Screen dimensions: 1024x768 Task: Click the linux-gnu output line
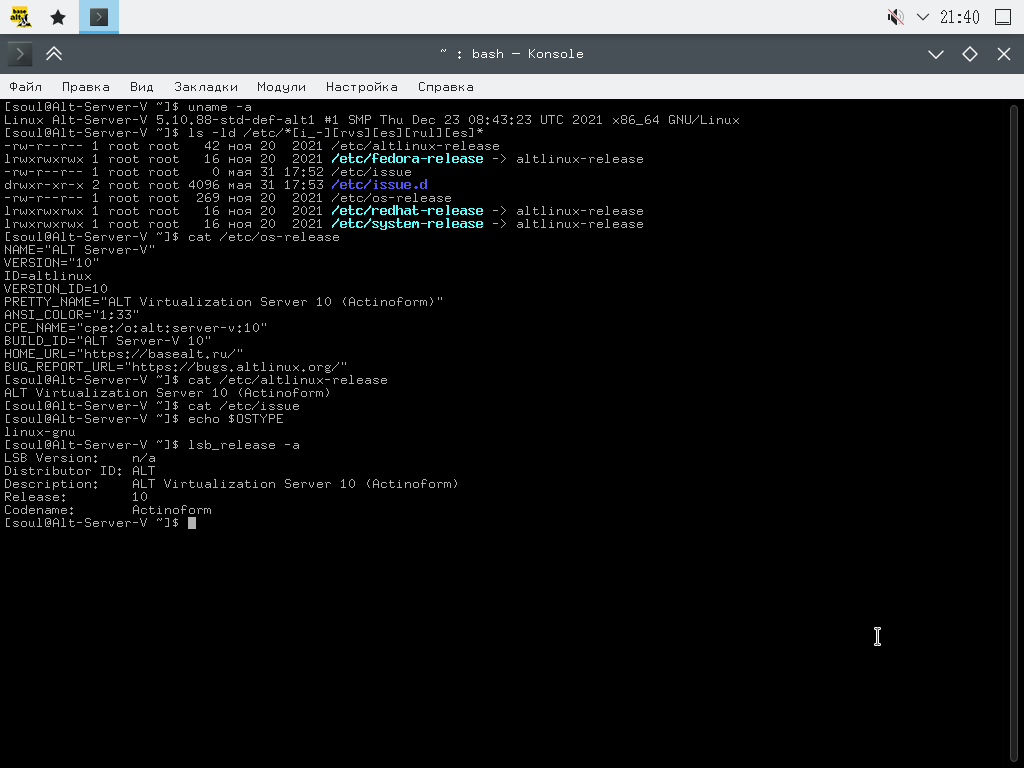(x=40, y=432)
